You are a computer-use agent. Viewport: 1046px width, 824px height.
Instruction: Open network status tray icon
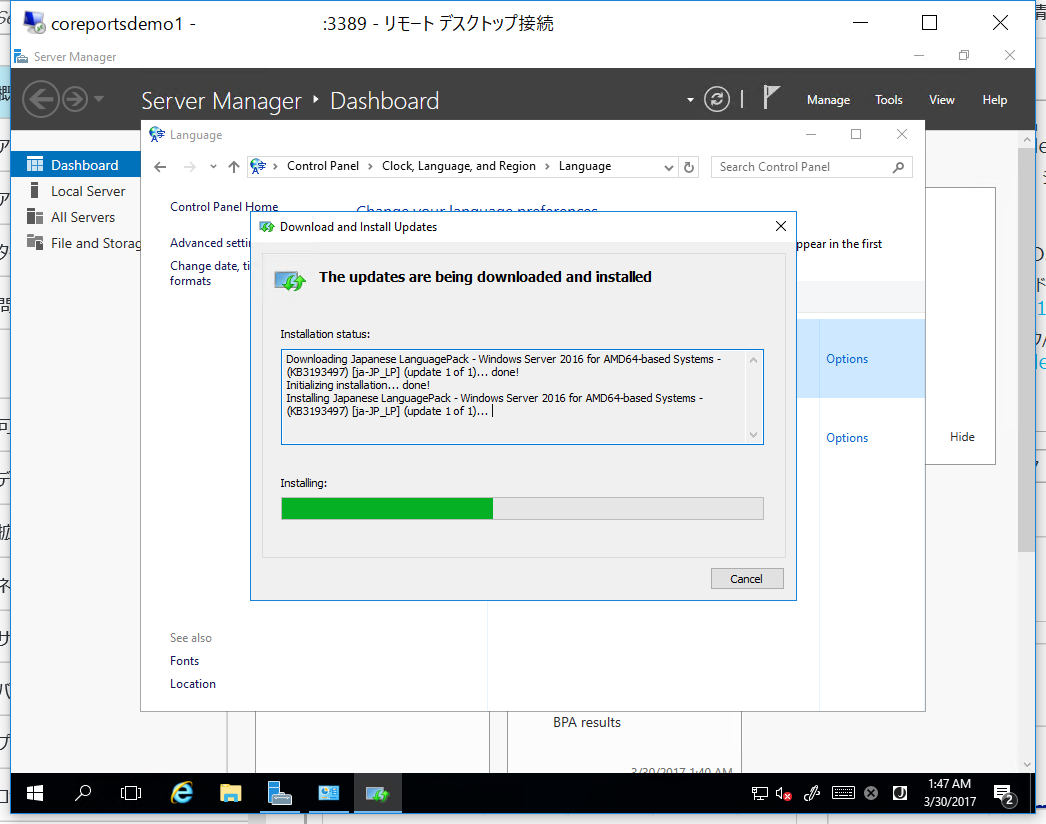[x=760, y=793]
